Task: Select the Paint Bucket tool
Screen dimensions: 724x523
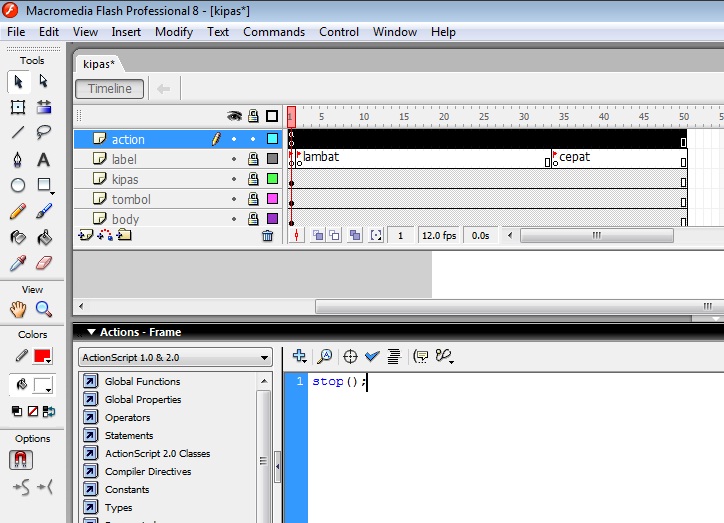Action: click(44, 237)
